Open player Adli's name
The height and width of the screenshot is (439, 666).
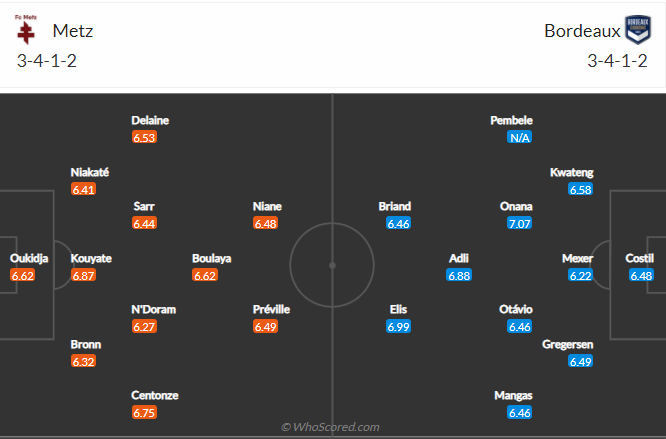[459, 258]
